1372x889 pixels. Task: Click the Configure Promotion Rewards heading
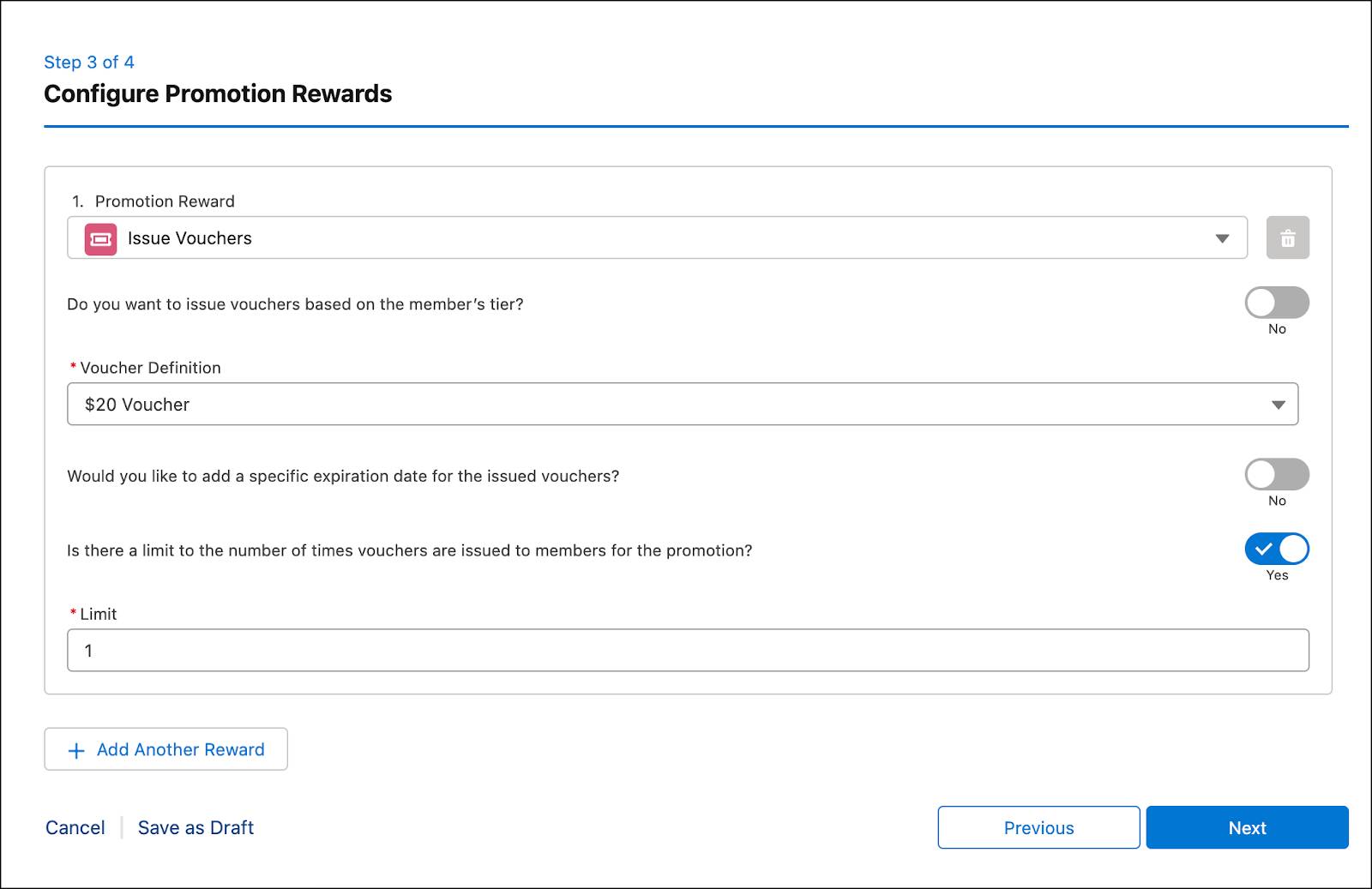218,93
